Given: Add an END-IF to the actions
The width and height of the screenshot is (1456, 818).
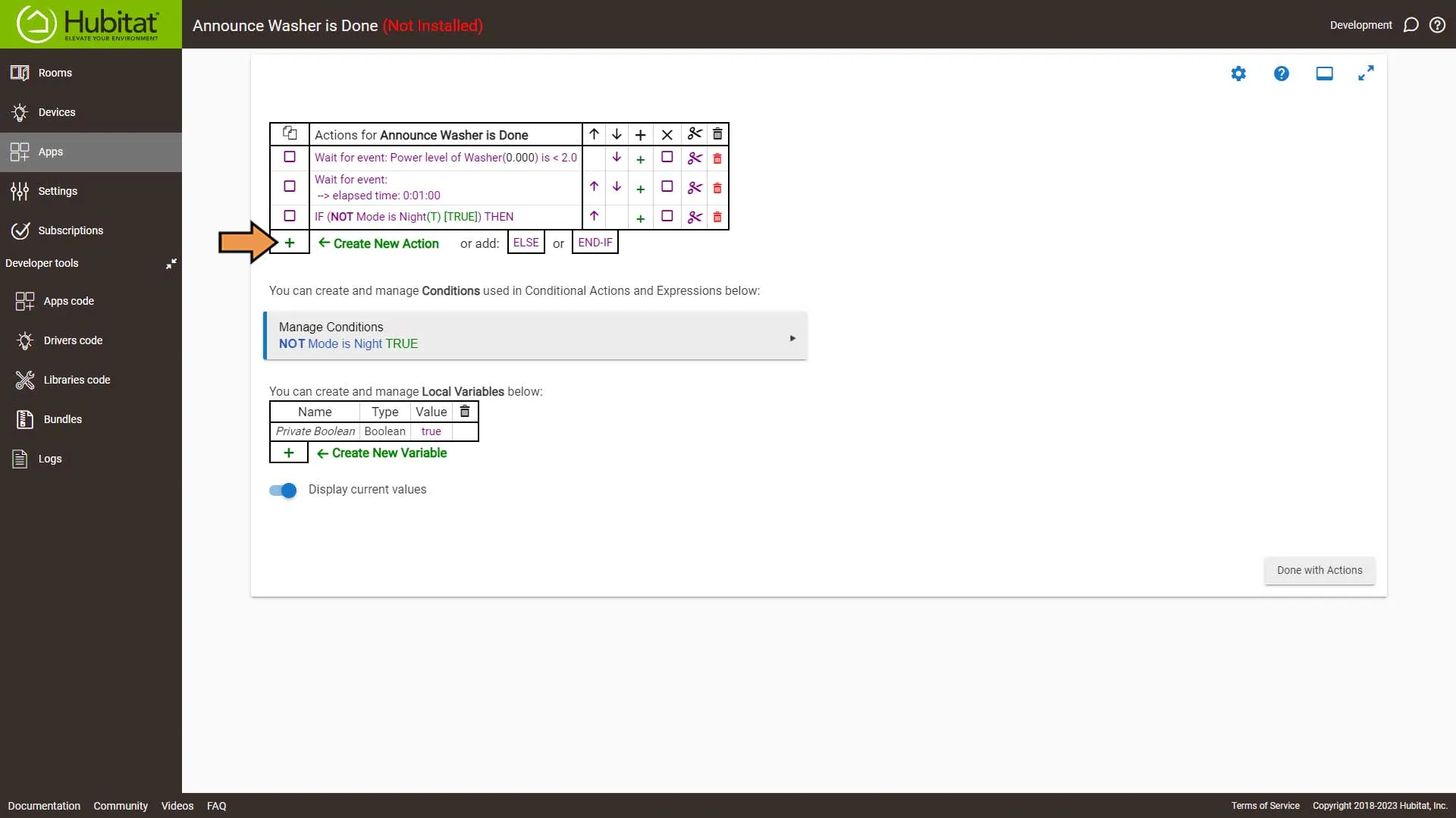Looking at the screenshot, I should click(595, 243).
